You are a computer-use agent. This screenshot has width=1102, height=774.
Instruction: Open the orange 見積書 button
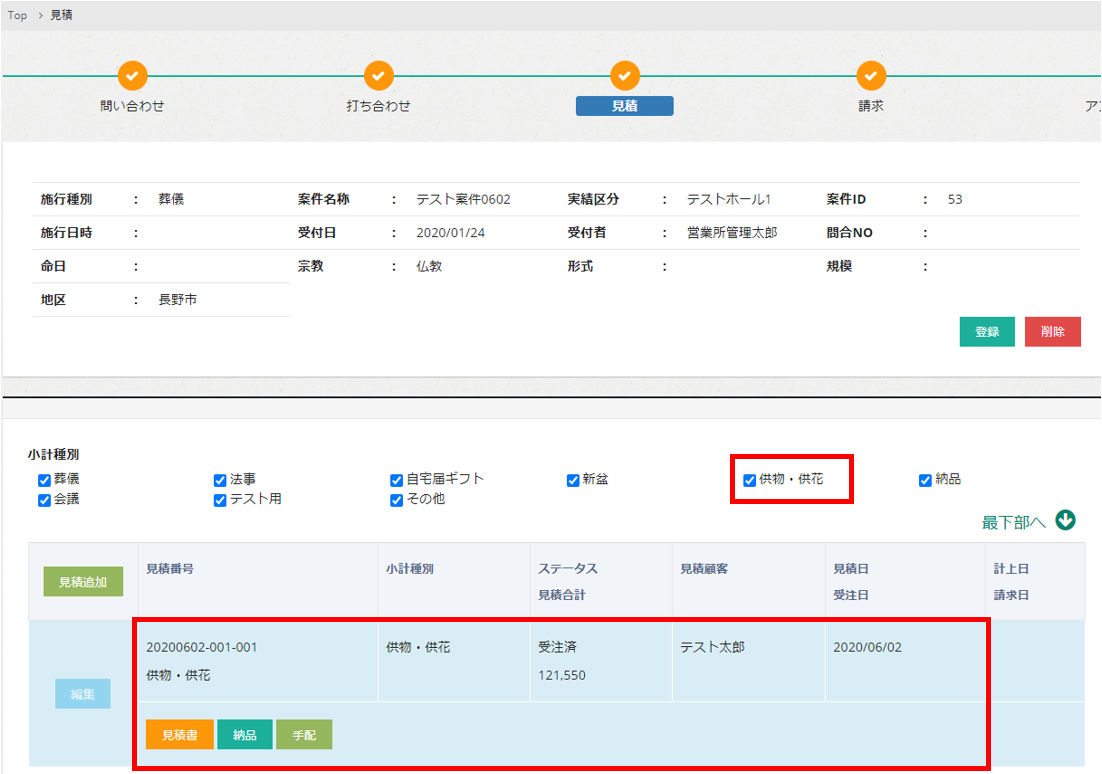[x=179, y=735]
